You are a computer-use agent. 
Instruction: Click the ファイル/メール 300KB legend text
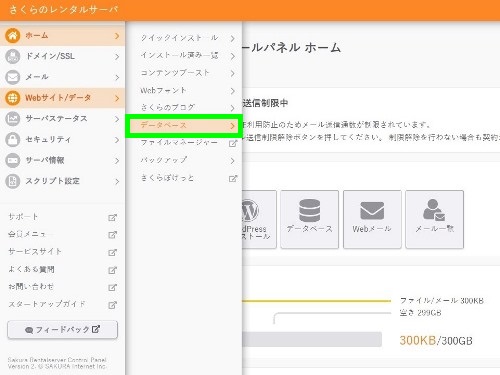coord(442,301)
